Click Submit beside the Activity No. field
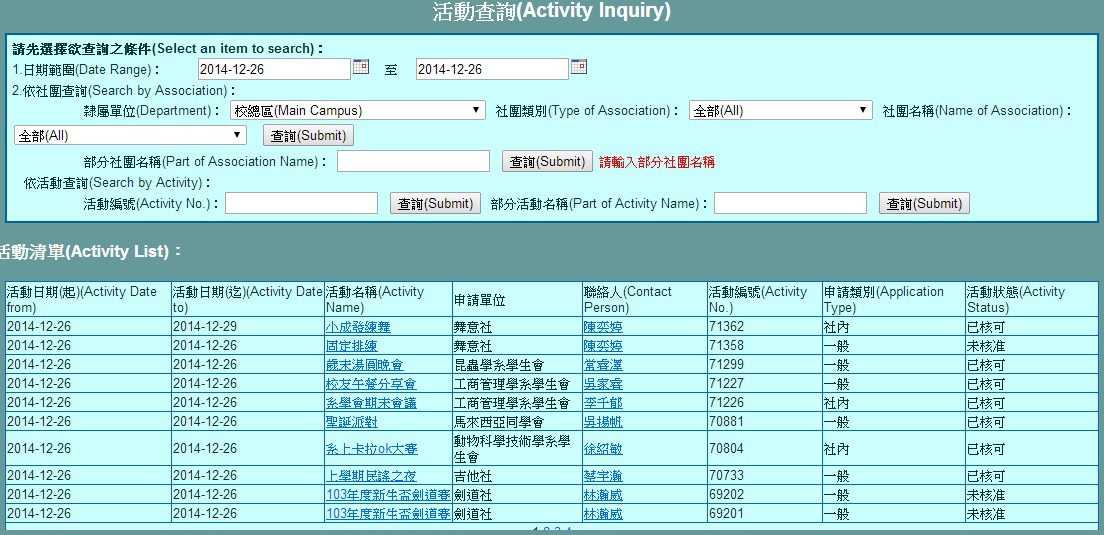 point(435,204)
